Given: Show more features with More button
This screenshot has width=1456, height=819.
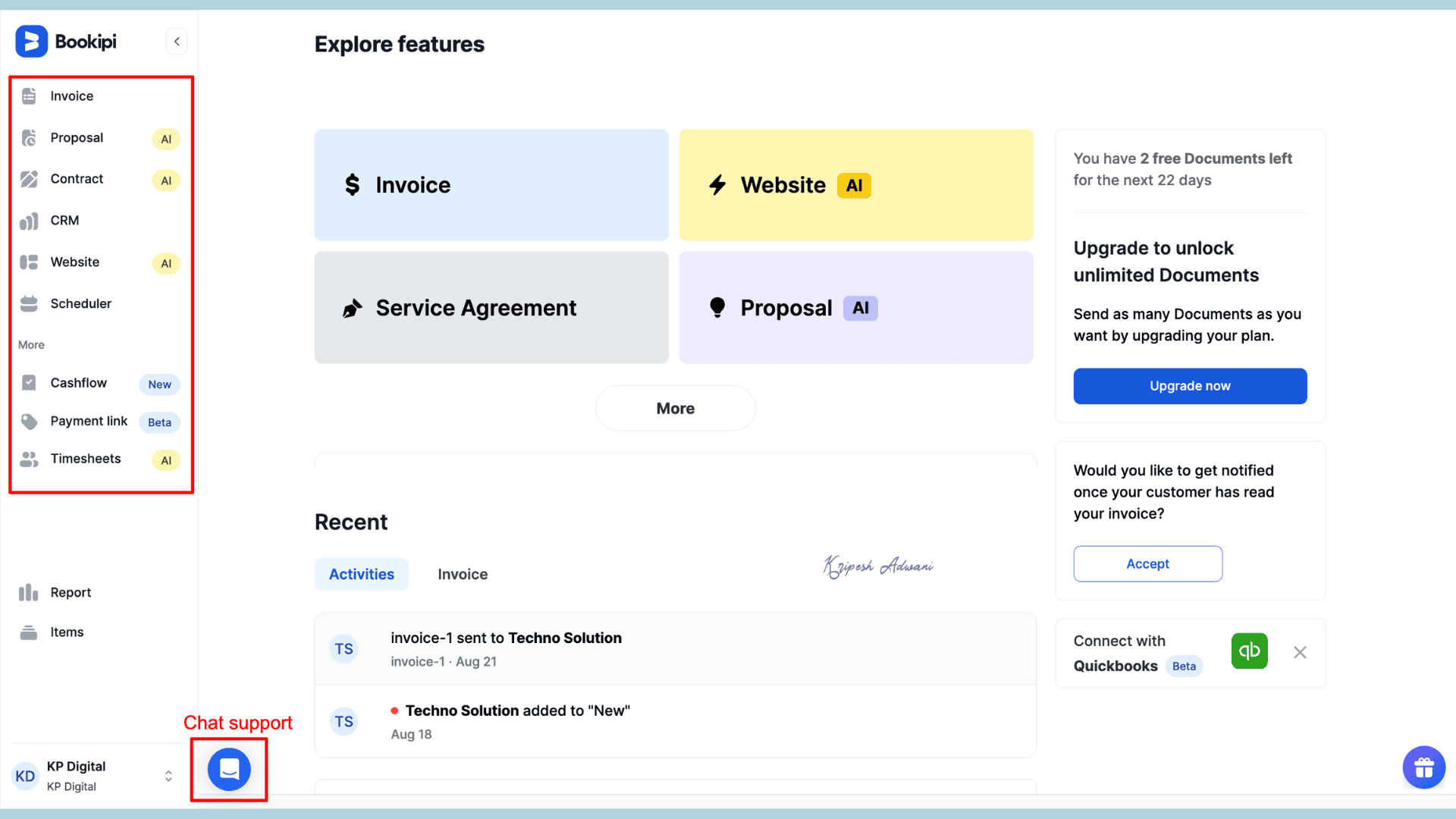Looking at the screenshot, I should pos(675,408).
